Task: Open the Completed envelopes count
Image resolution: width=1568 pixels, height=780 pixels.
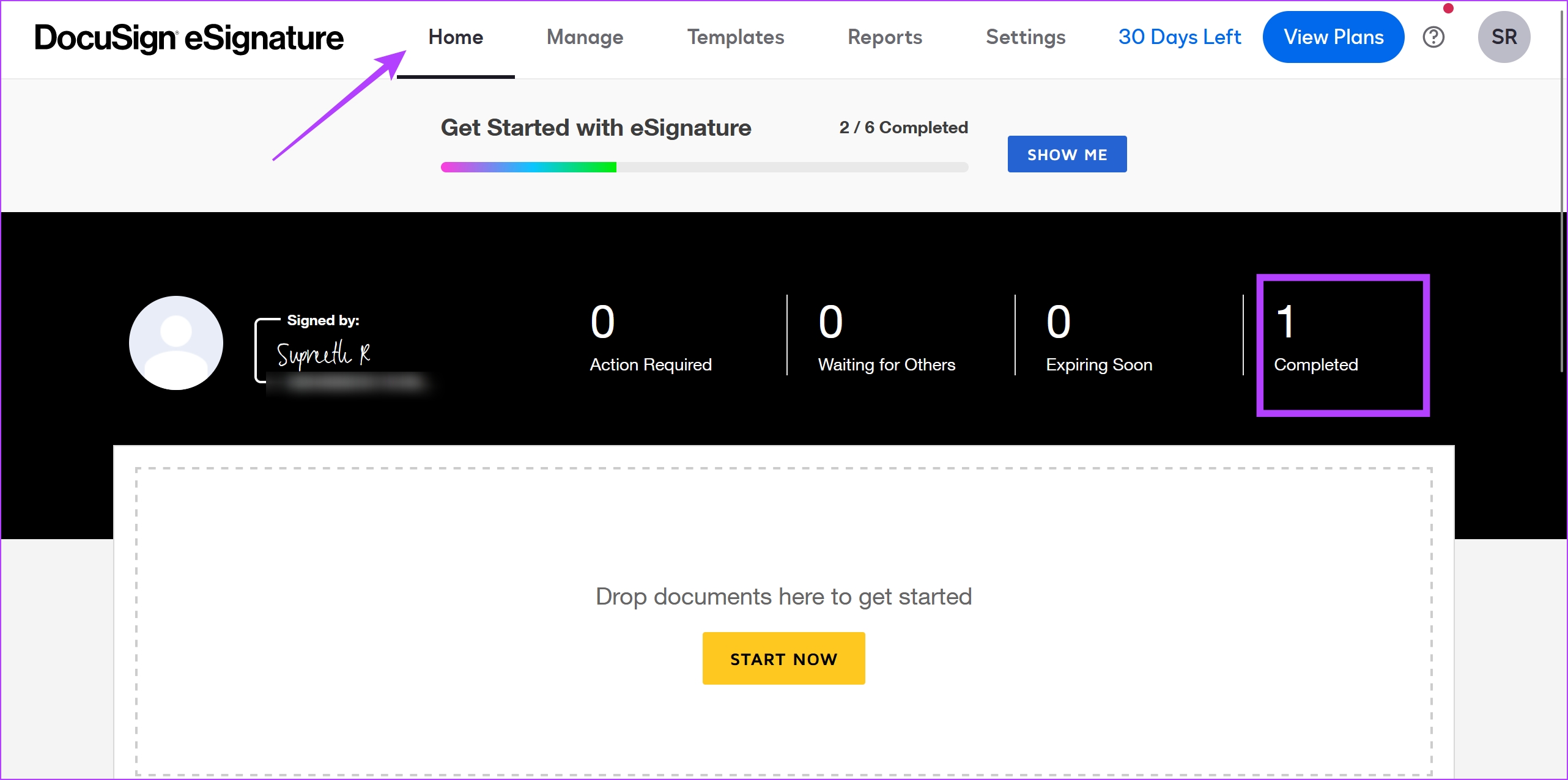Action: coord(1316,337)
